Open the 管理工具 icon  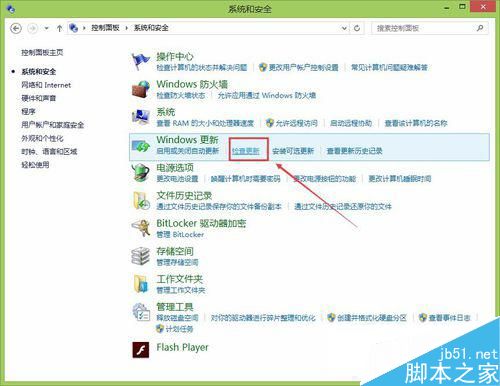[141, 312]
